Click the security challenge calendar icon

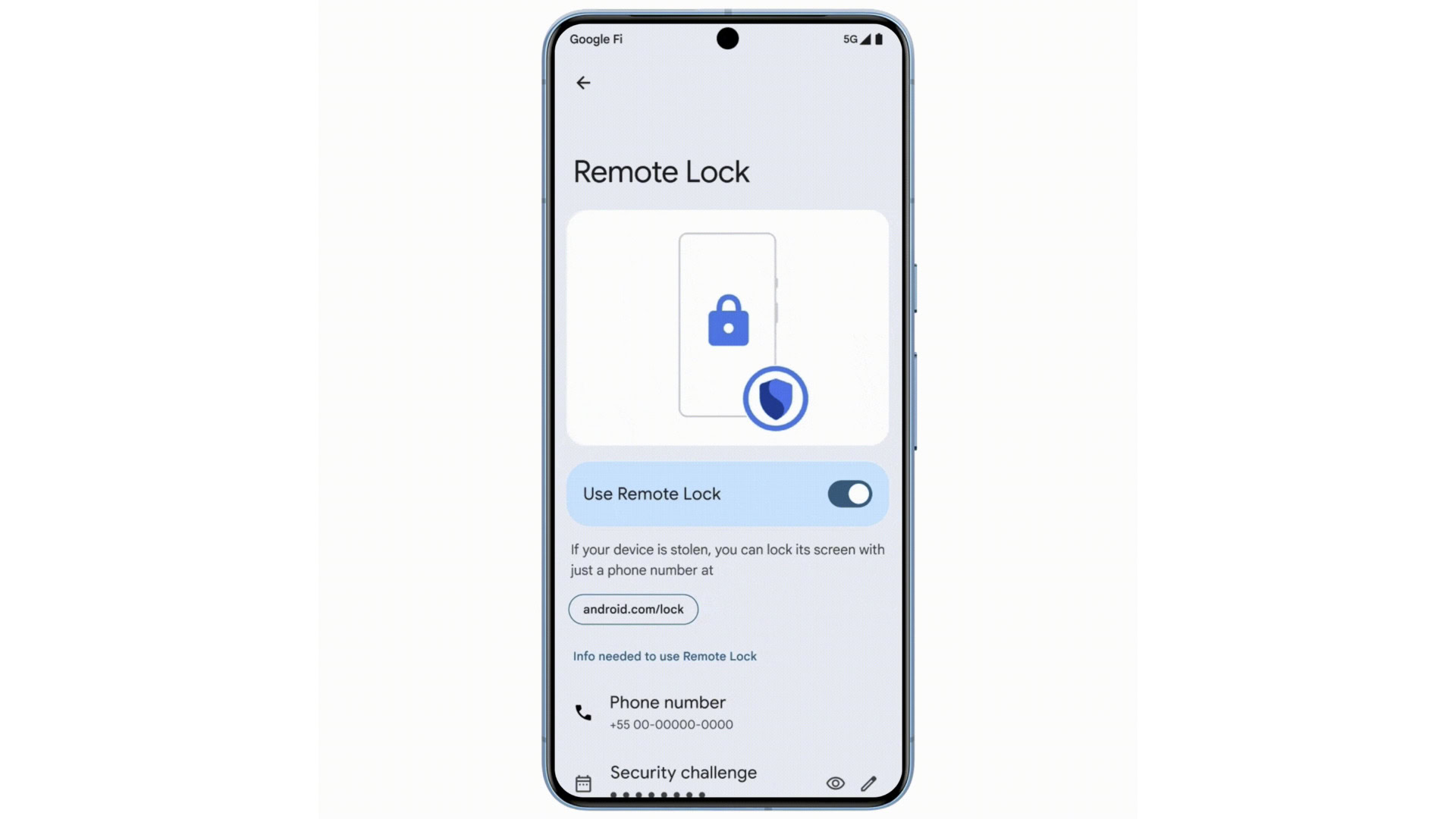[584, 783]
